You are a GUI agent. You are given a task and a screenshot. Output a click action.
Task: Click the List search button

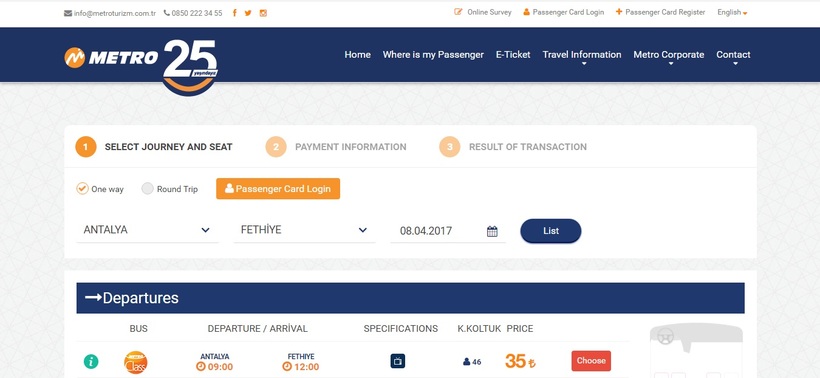pyautogui.click(x=551, y=231)
